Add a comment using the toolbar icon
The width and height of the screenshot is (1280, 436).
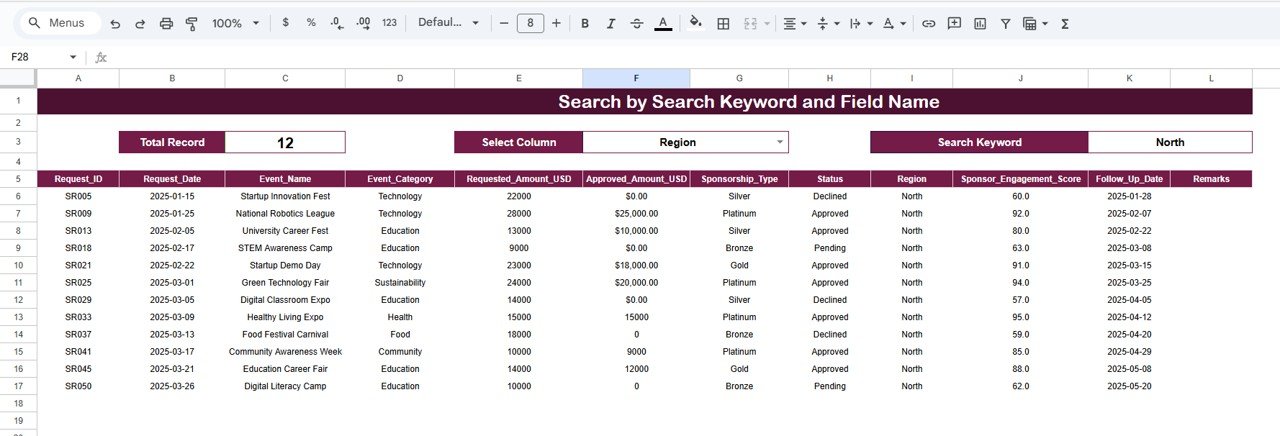pos(954,23)
